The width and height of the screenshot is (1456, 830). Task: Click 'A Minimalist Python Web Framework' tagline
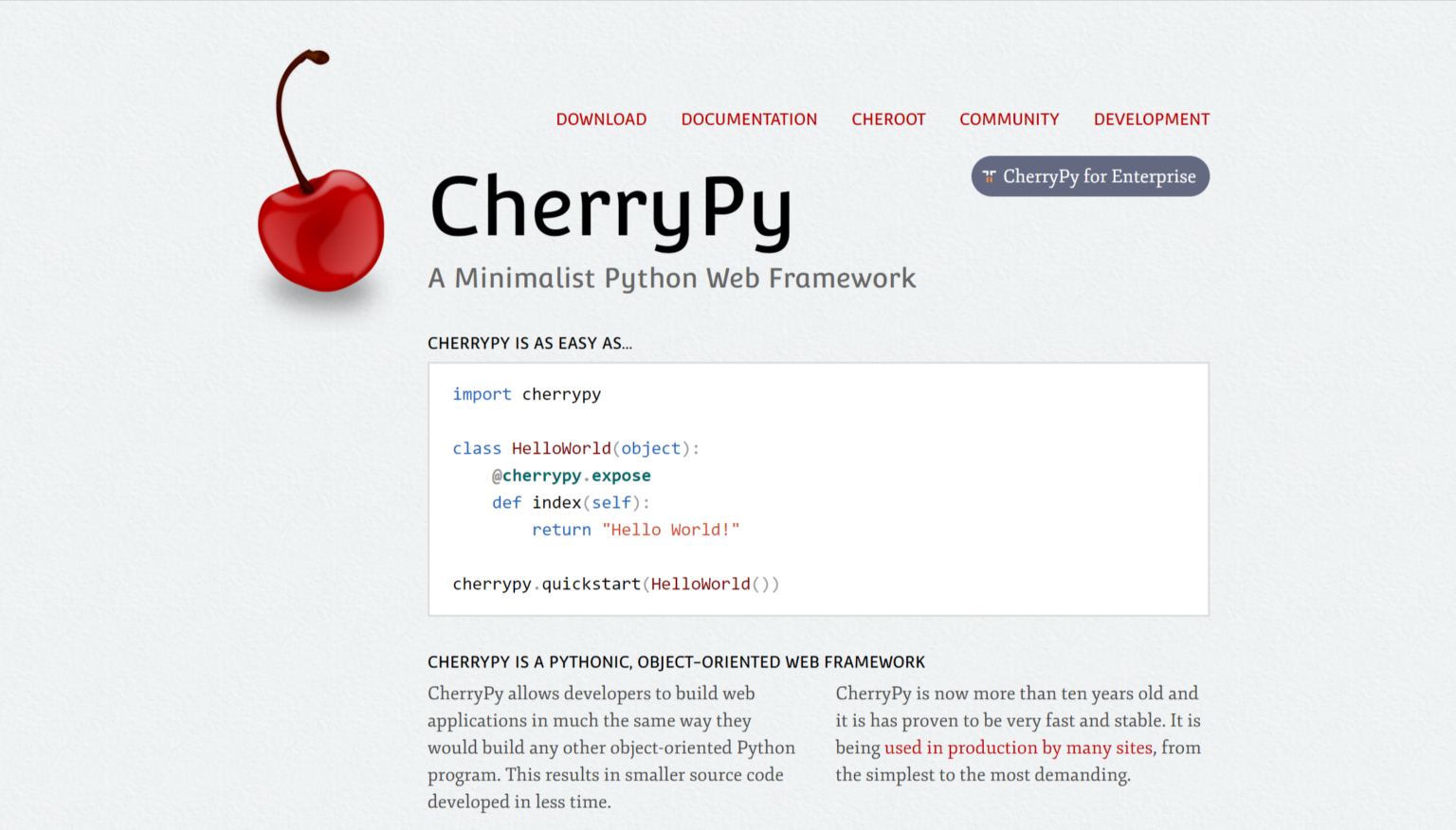coord(671,279)
